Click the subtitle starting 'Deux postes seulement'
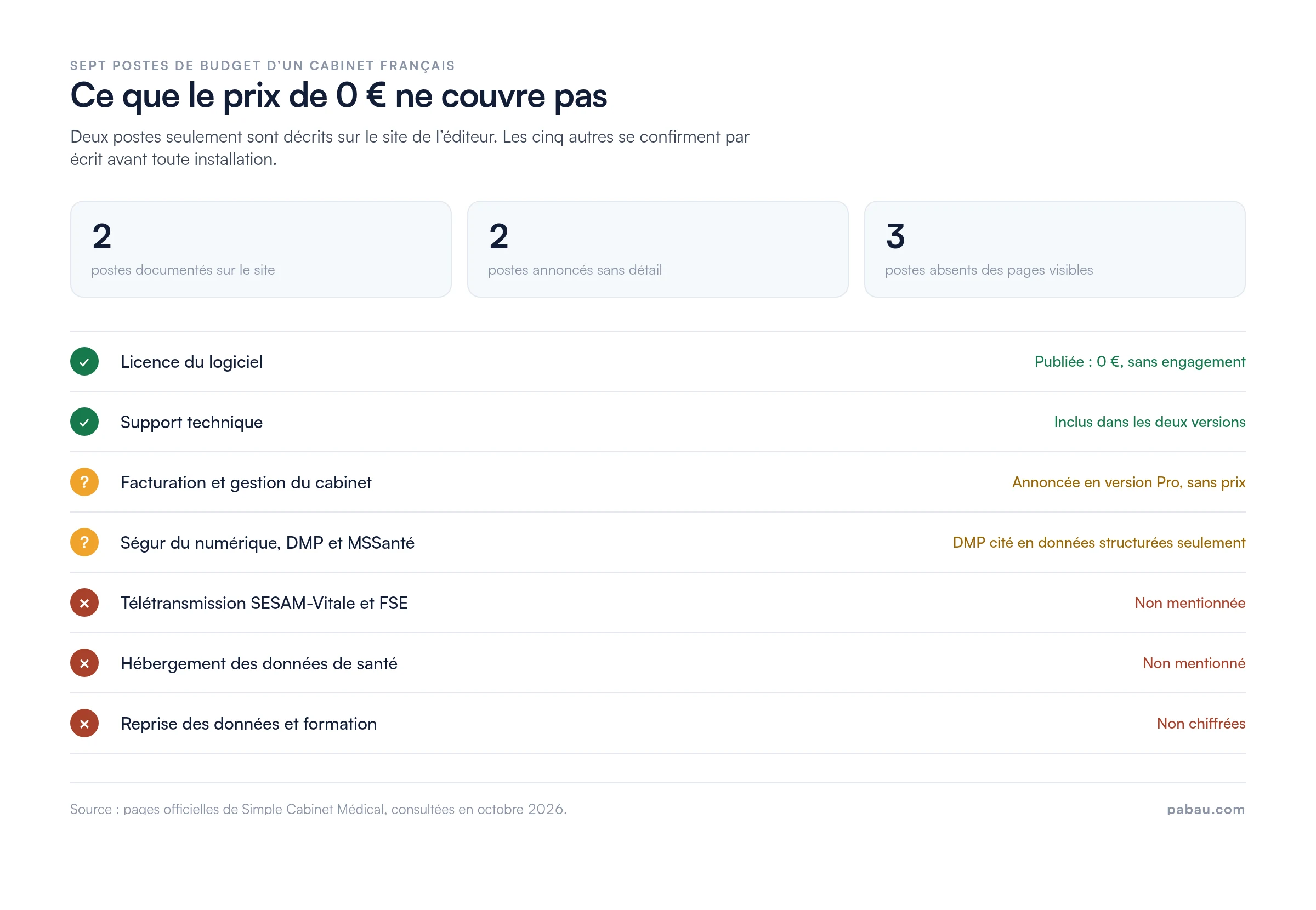 tap(410, 148)
